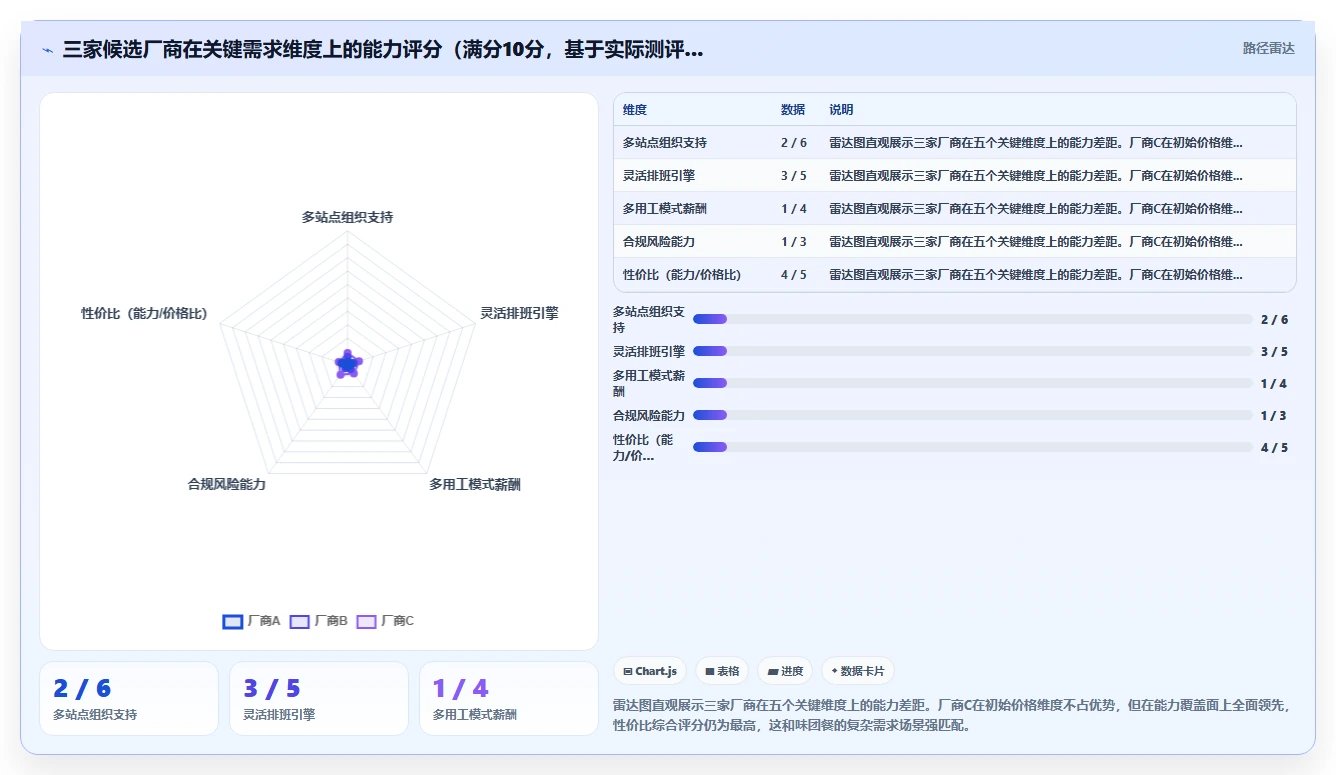The image size is (1336, 775).
Task: Click table cell value 3 / 5
Action: pyautogui.click(x=794, y=176)
